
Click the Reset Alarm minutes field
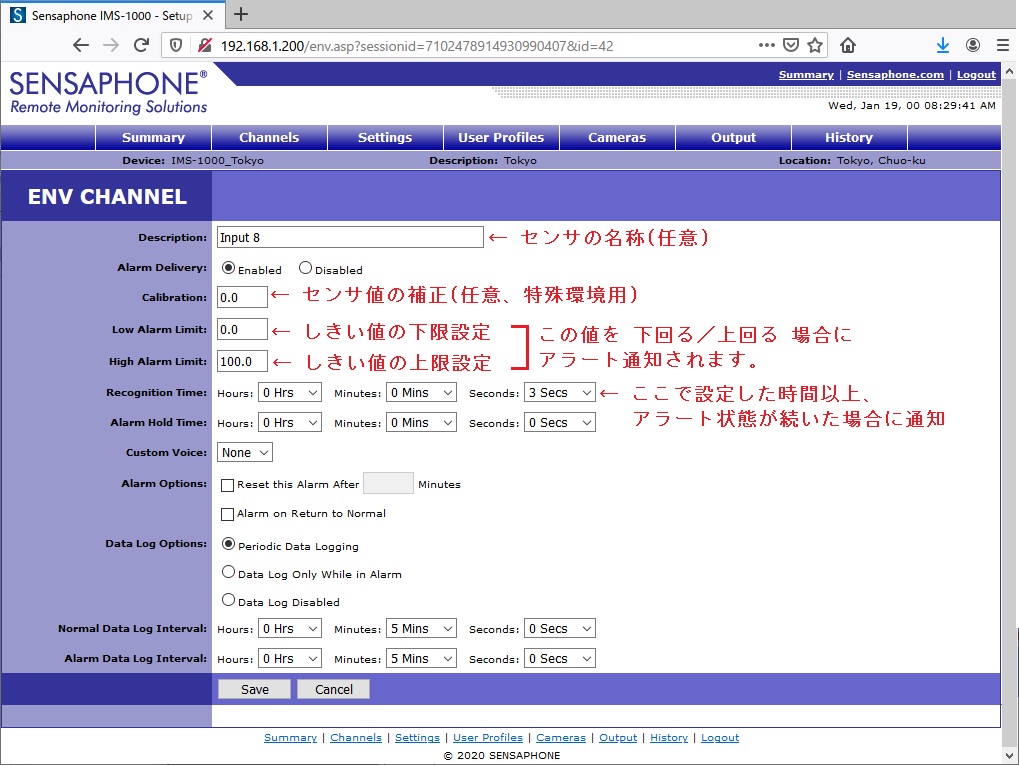(388, 483)
